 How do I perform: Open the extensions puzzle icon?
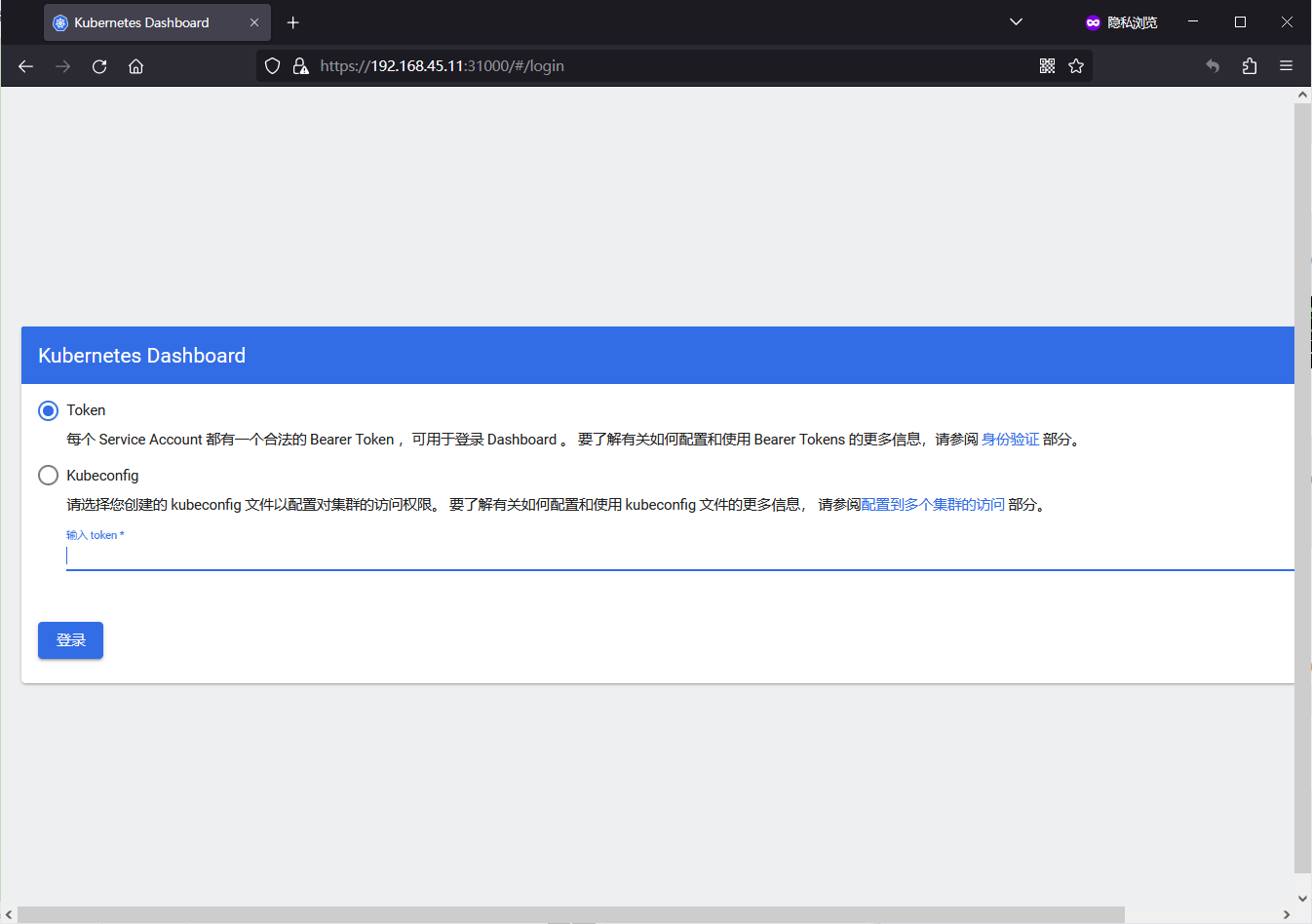[1250, 66]
